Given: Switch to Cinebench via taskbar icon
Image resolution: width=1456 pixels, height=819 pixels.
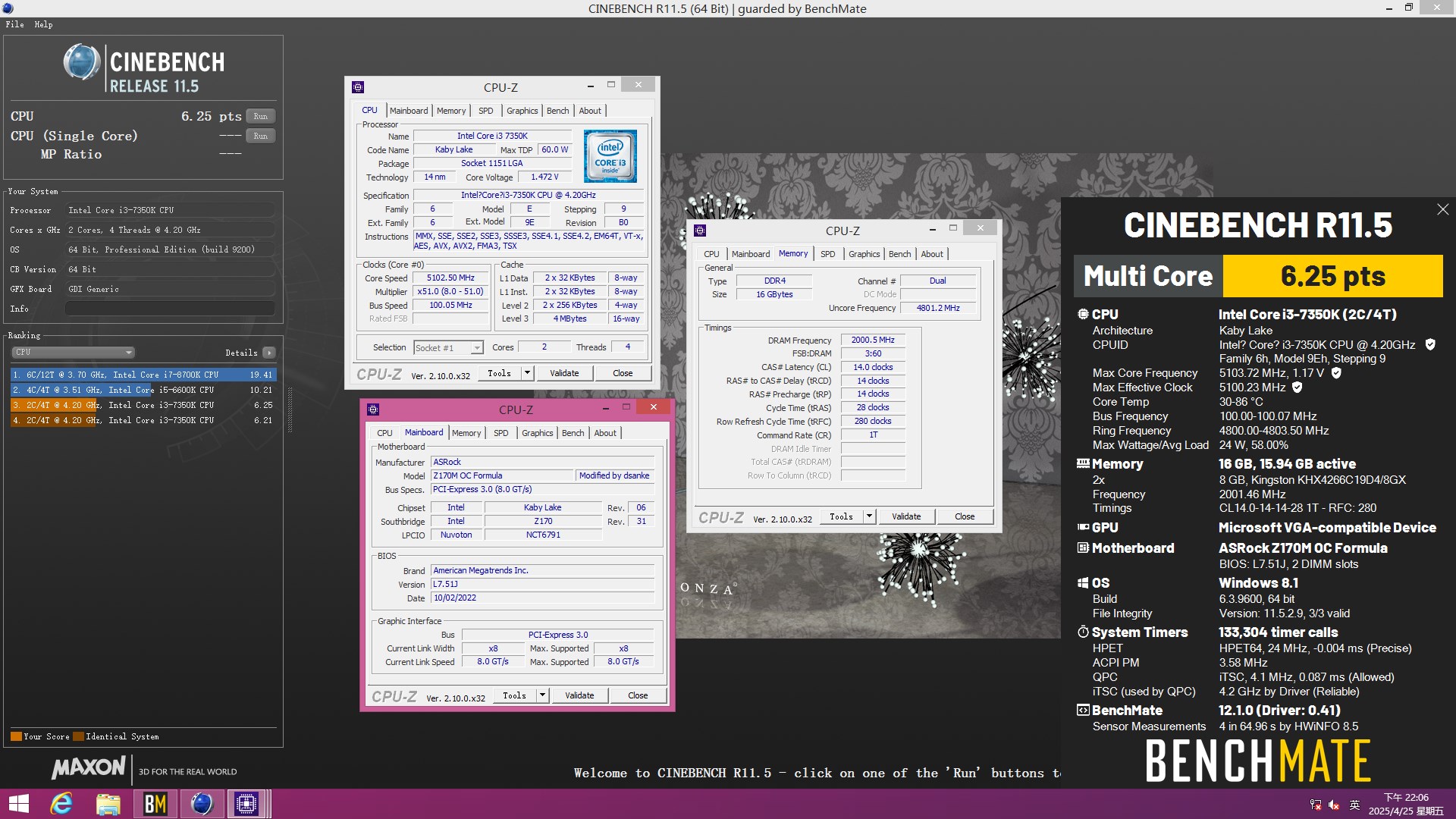Looking at the screenshot, I should pos(202,804).
